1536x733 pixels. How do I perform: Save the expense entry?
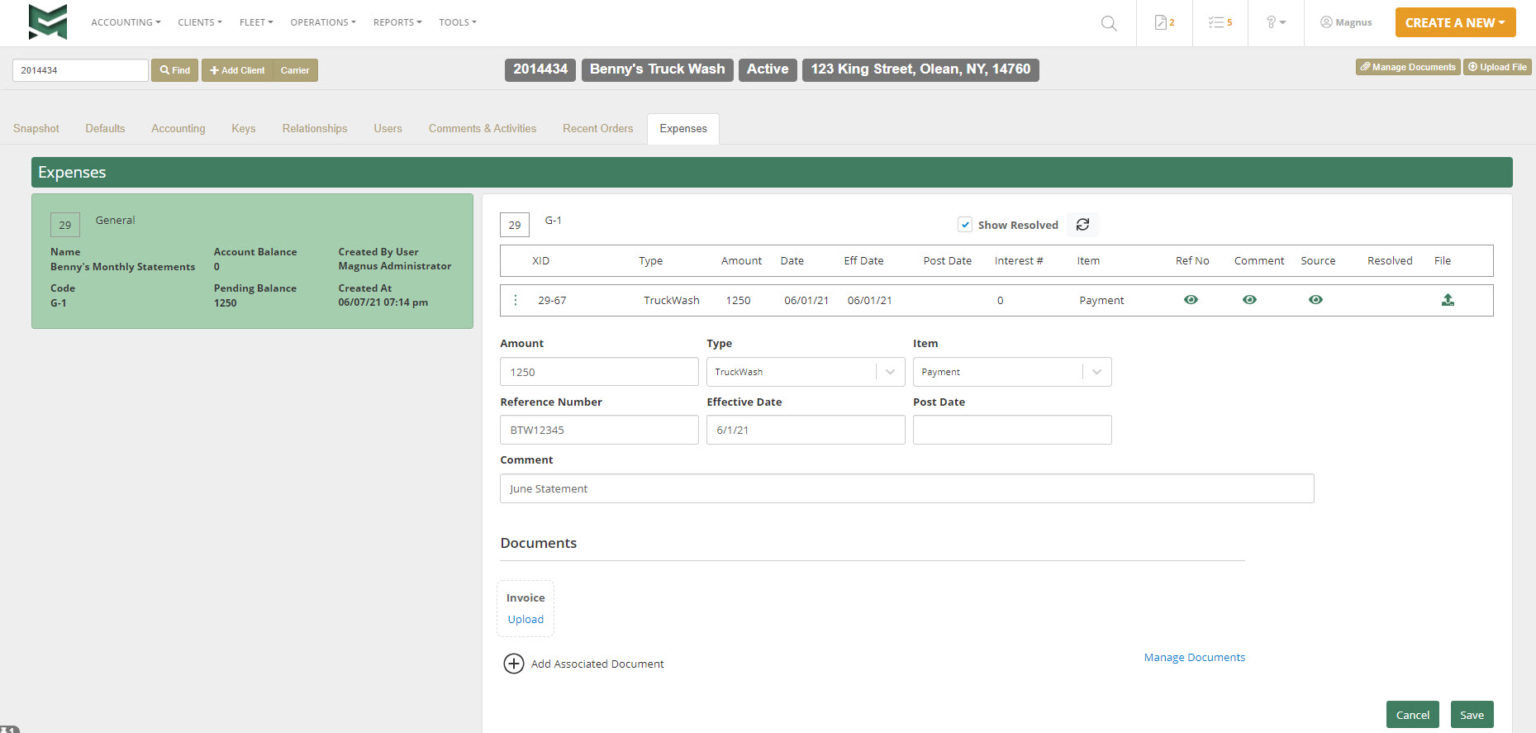click(1471, 714)
